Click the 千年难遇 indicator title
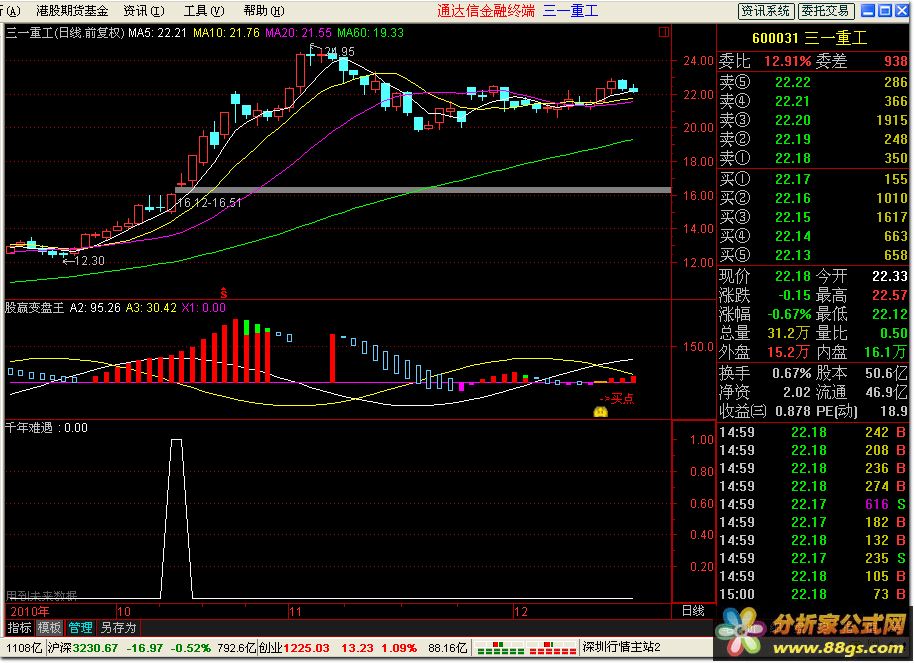Screen dimensions: 915x663 click(29, 428)
